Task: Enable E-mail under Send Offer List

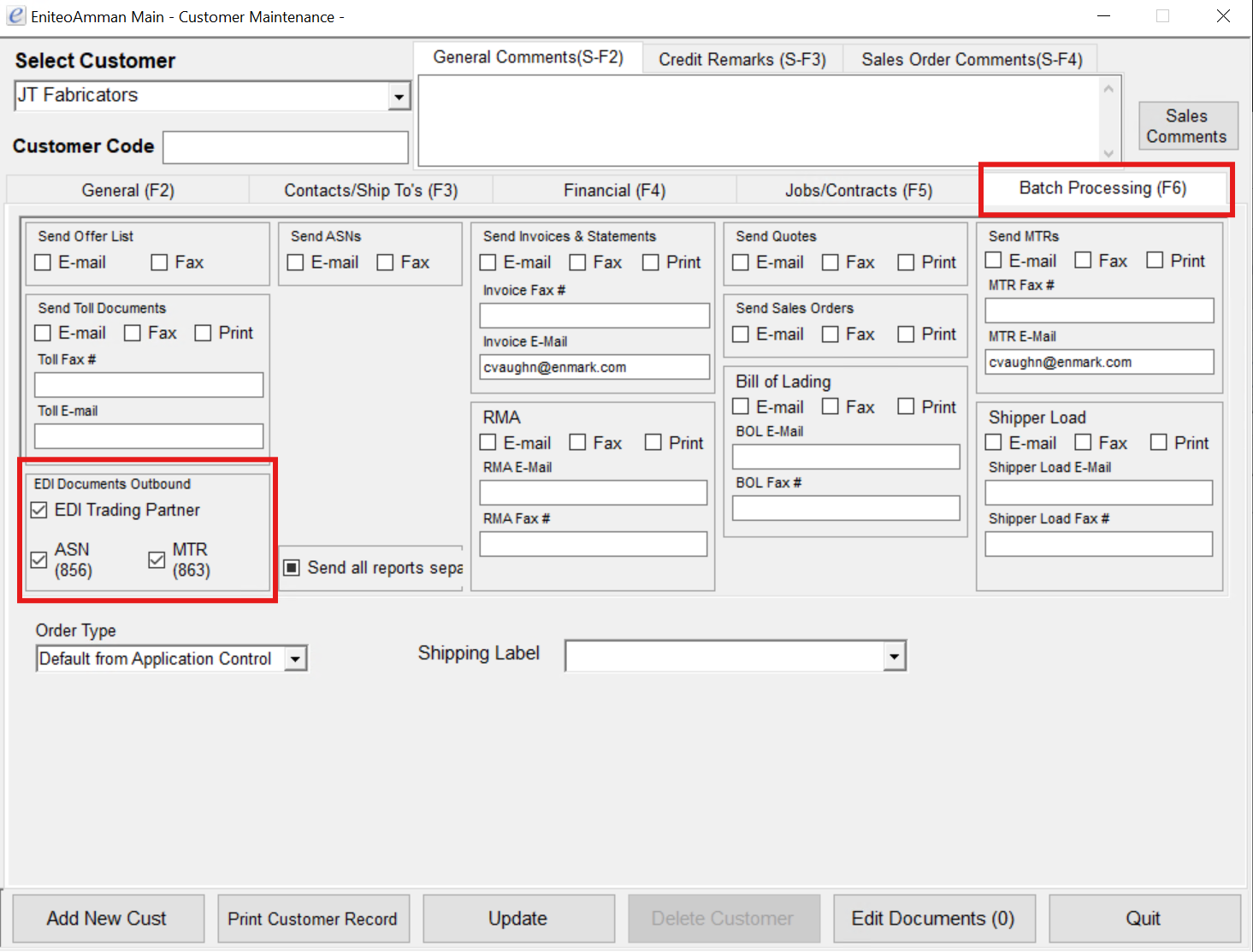Action: (x=43, y=263)
